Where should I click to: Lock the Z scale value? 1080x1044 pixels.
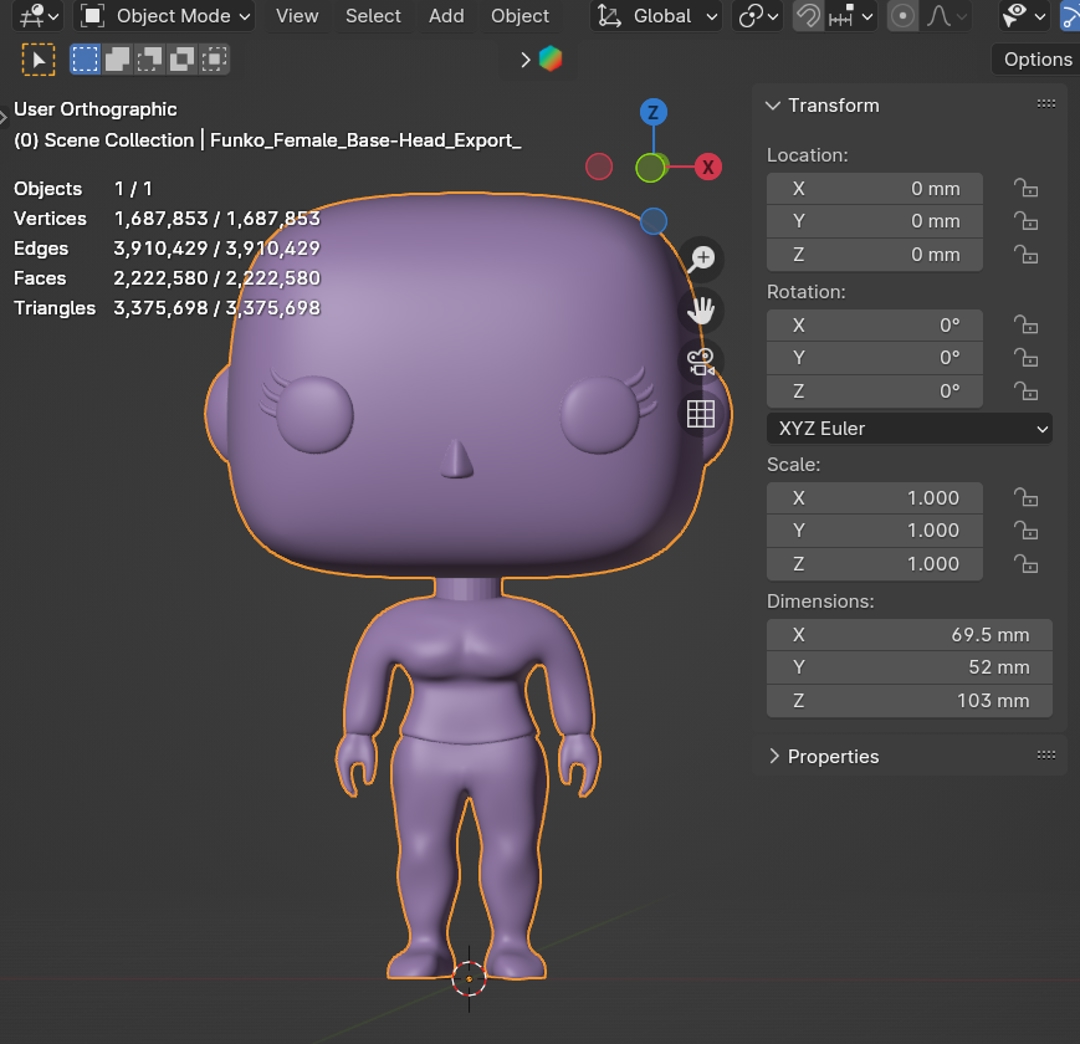point(1025,564)
